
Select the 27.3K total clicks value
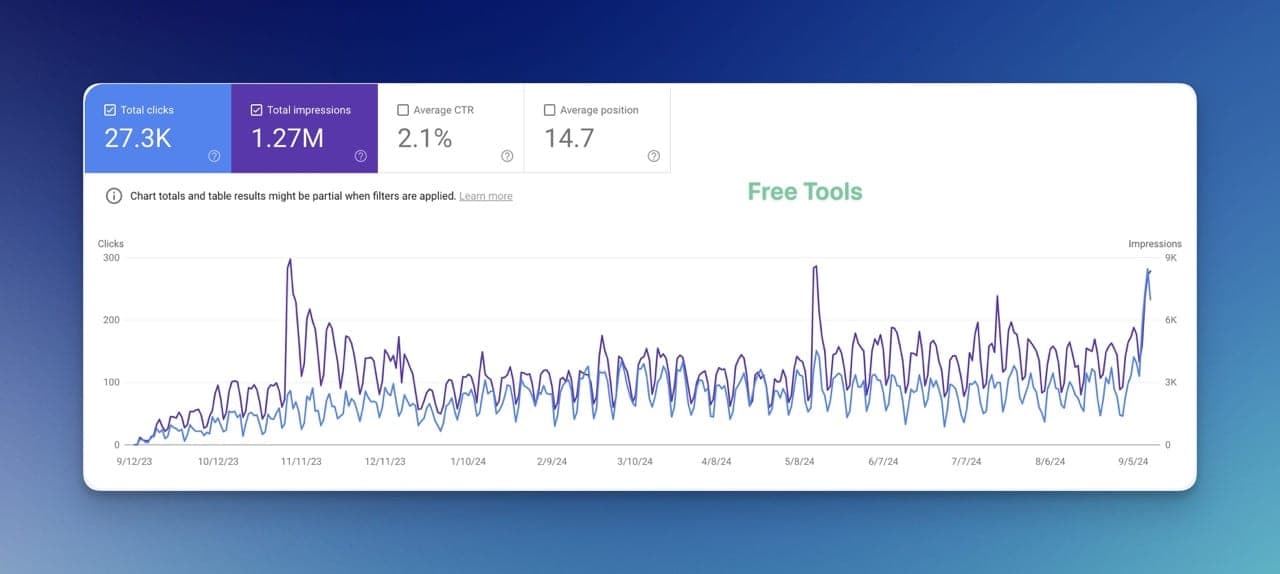tap(138, 139)
